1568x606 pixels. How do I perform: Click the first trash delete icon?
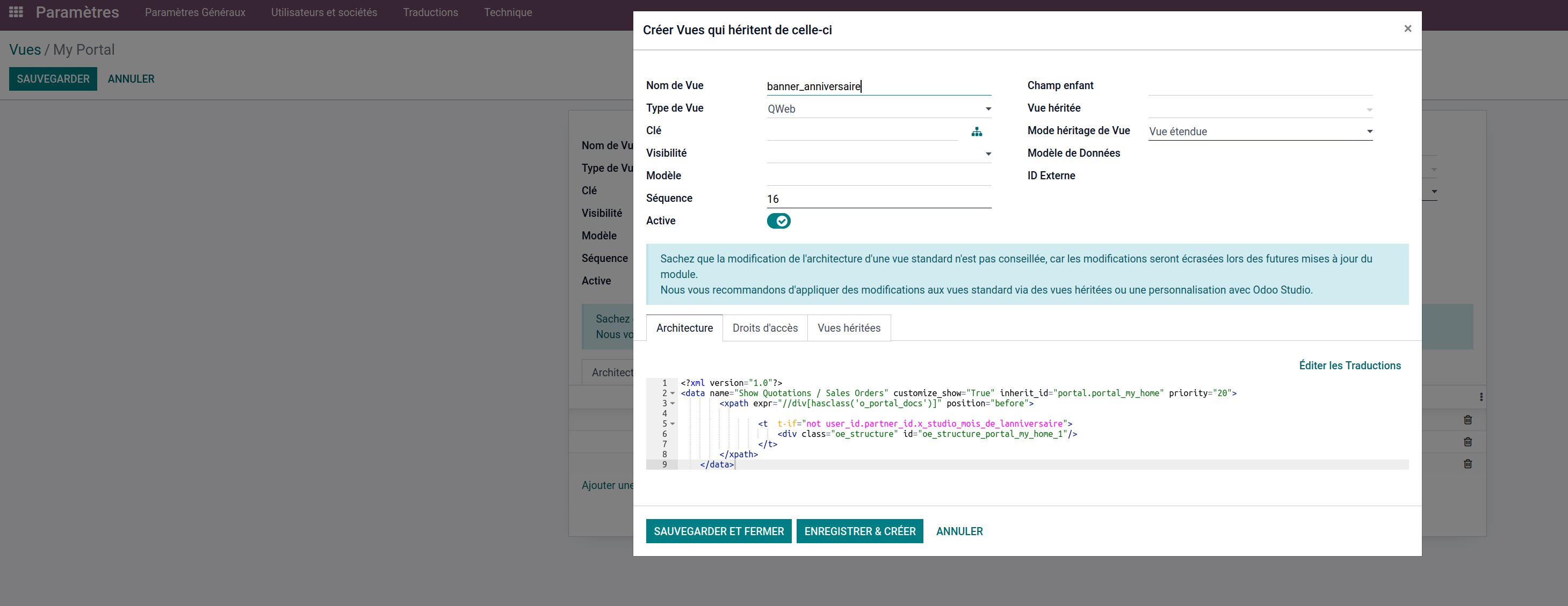click(x=1468, y=420)
